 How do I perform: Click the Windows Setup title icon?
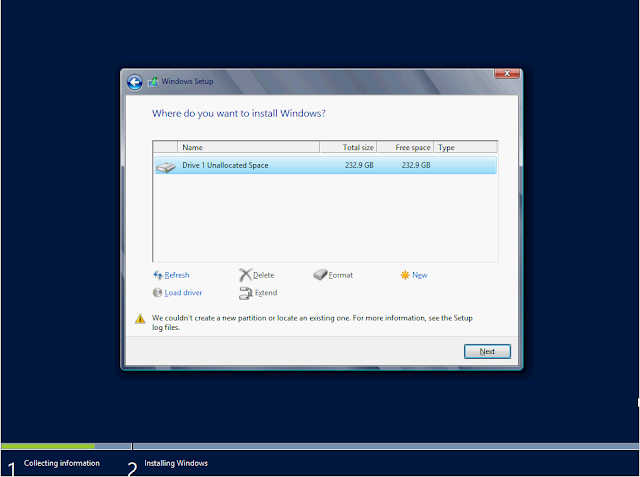click(x=153, y=82)
